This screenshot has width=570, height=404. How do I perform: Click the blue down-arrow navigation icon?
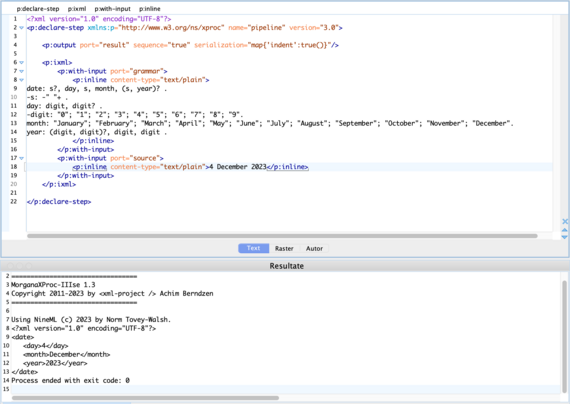click(565, 237)
